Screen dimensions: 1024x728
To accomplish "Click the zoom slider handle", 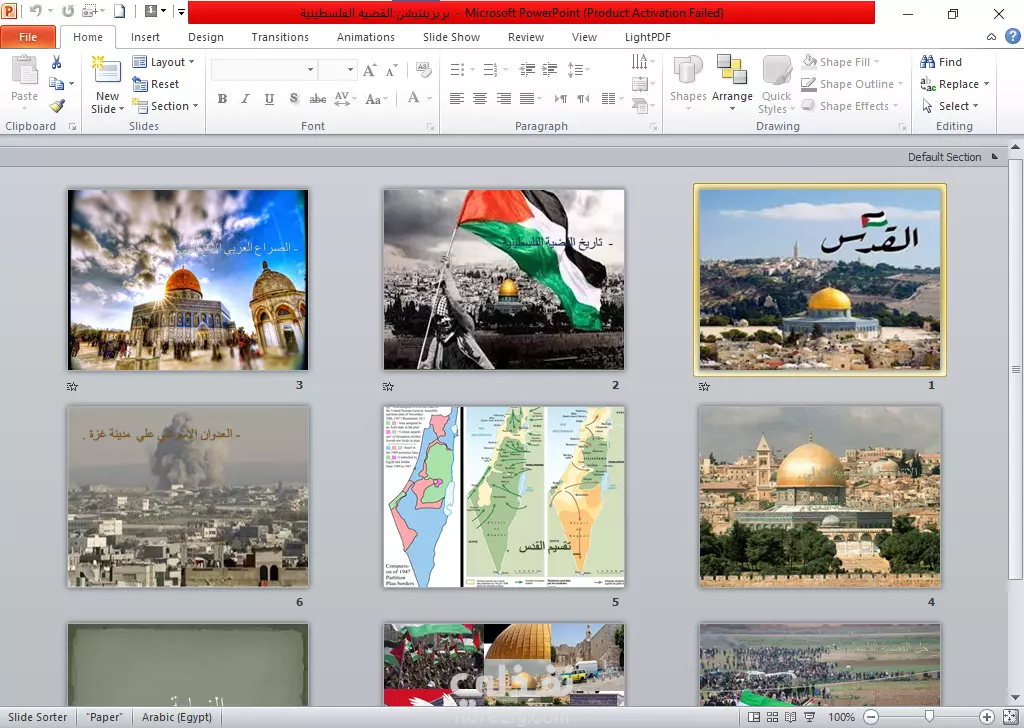I will [x=929, y=717].
